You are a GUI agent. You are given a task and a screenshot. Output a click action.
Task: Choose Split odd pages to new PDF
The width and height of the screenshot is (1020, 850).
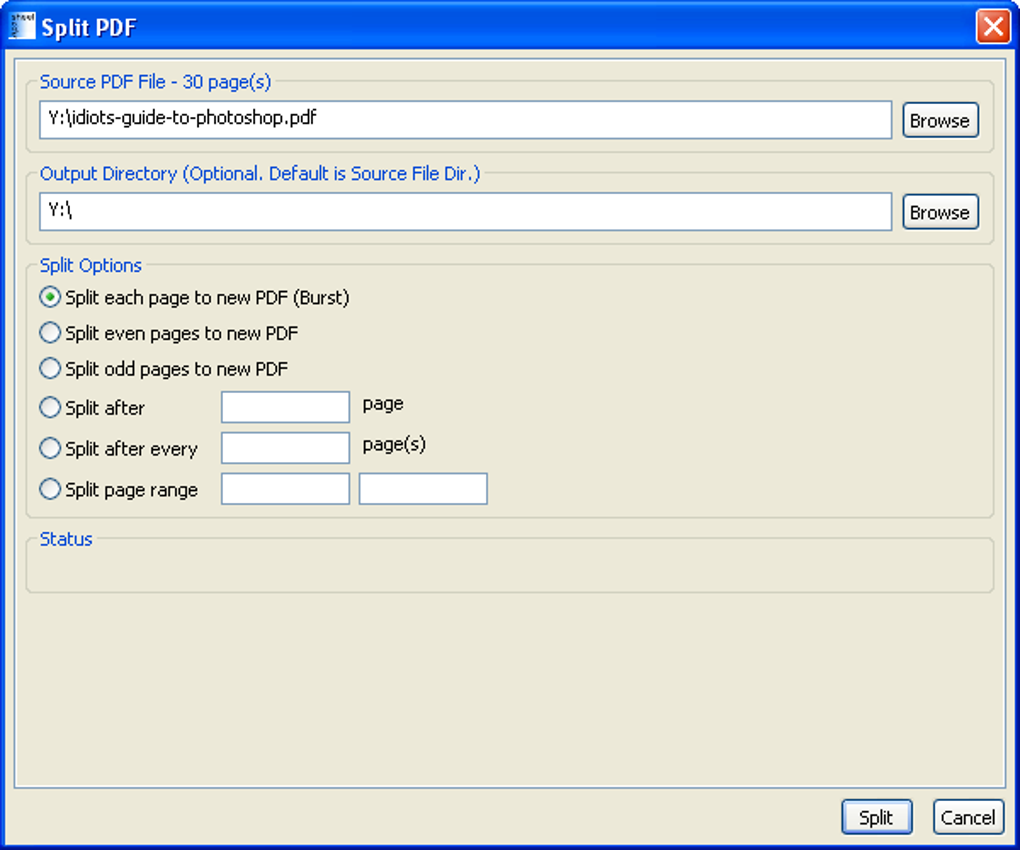click(50, 369)
